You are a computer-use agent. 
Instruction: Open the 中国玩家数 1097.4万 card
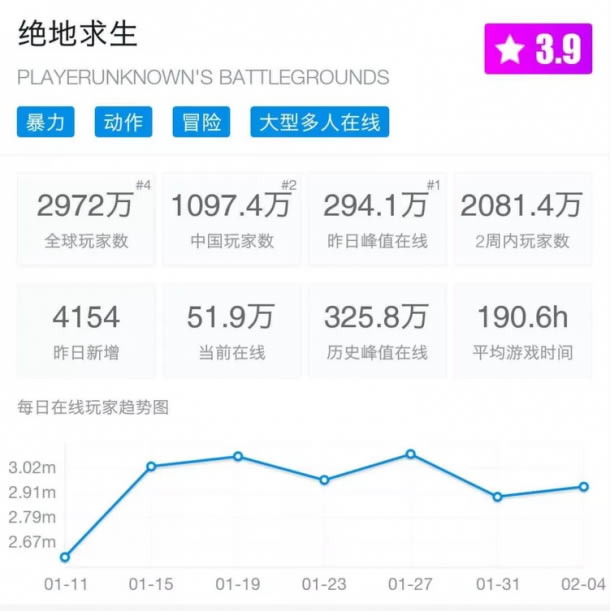click(x=232, y=219)
